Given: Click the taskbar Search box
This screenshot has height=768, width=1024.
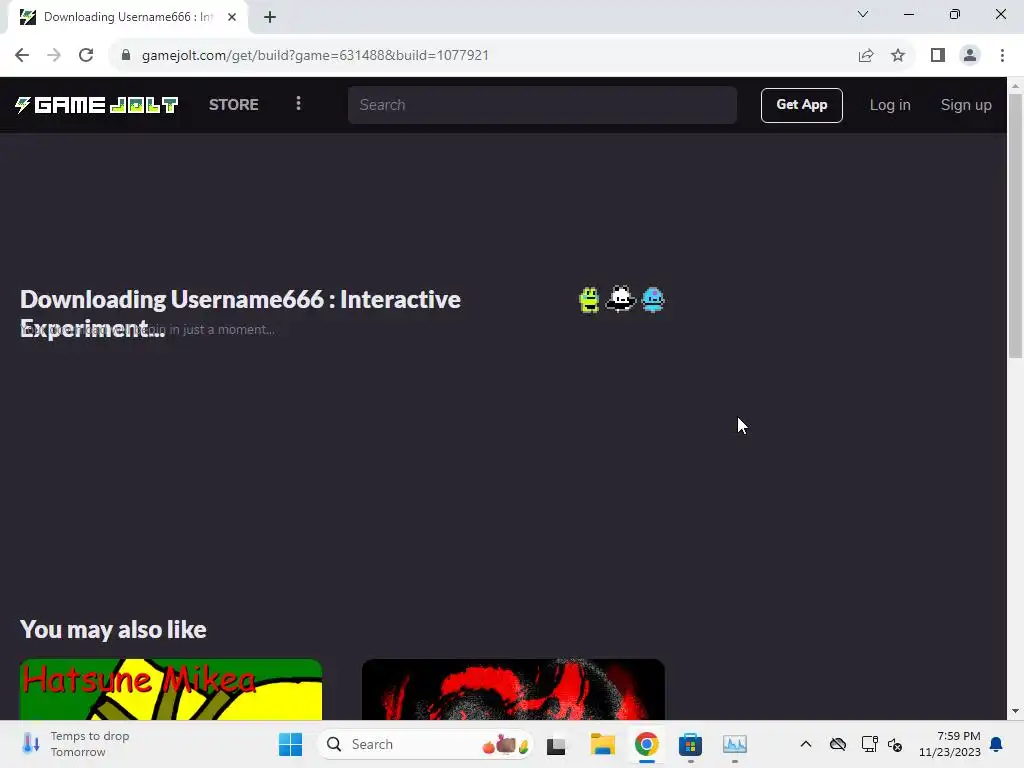Looking at the screenshot, I should (x=425, y=744).
